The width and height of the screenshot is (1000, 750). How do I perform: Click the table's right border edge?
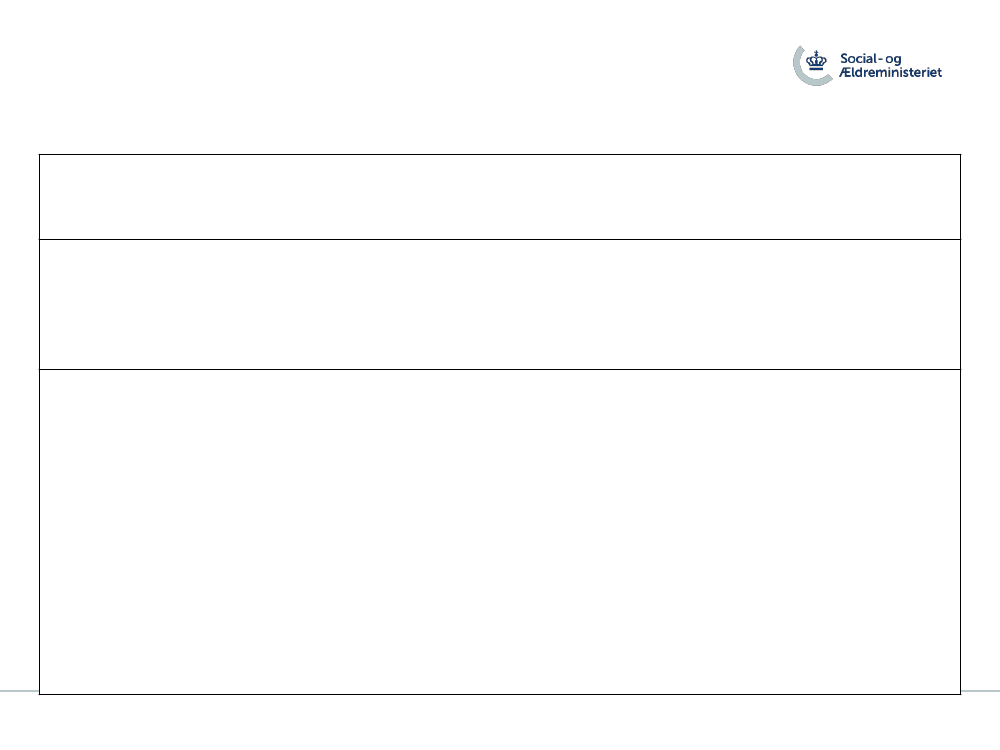coord(960,424)
